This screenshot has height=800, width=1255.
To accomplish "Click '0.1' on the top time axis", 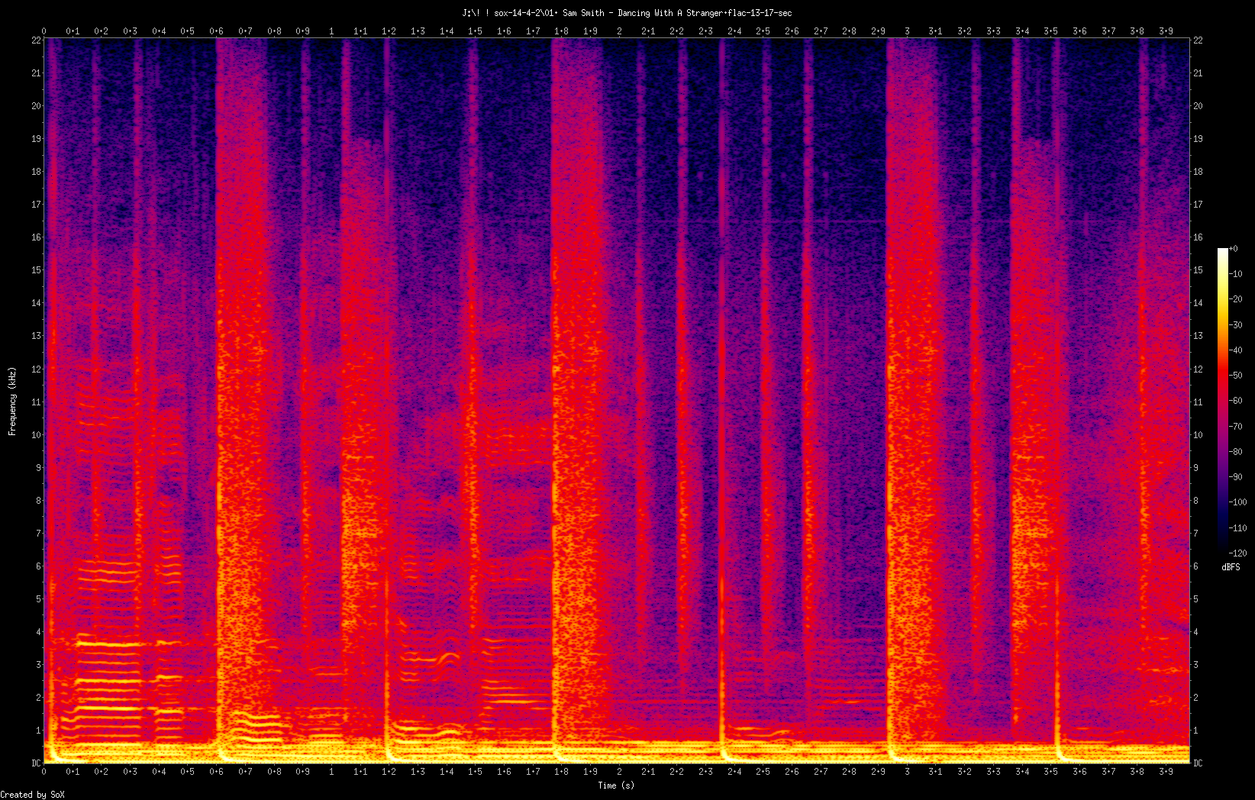I will click(72, 30).
